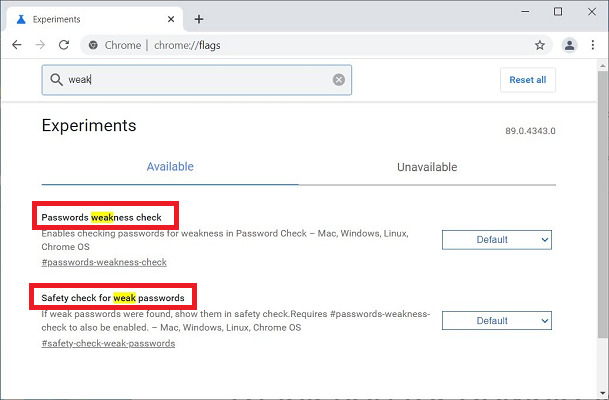Screen dimensions: 609x400
Task: Click the Safety check for weak passwords title
Action: coord(113,298)
